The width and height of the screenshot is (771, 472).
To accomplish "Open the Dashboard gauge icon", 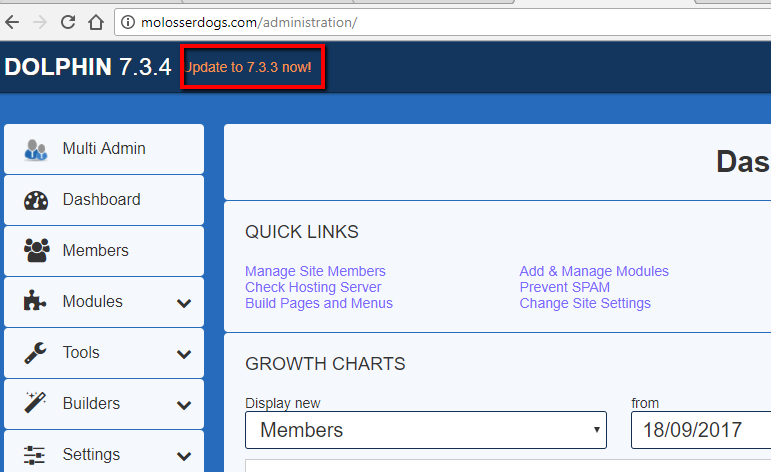I will point(37,200).
